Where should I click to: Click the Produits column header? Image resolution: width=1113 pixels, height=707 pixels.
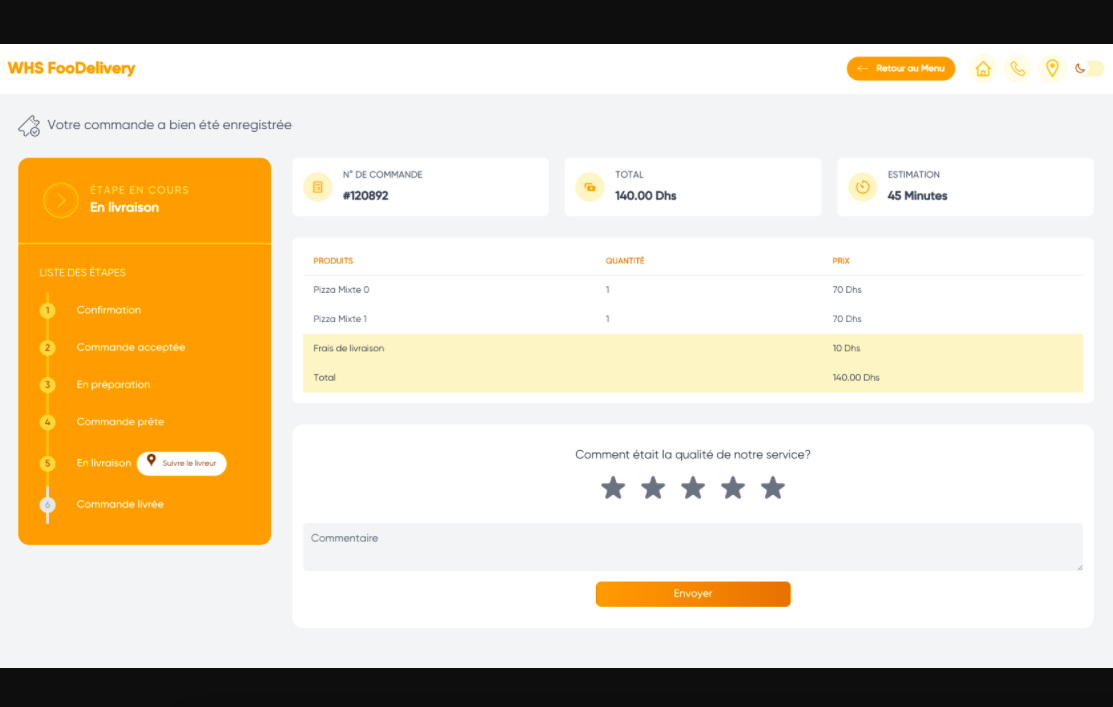tap(333, 261)
